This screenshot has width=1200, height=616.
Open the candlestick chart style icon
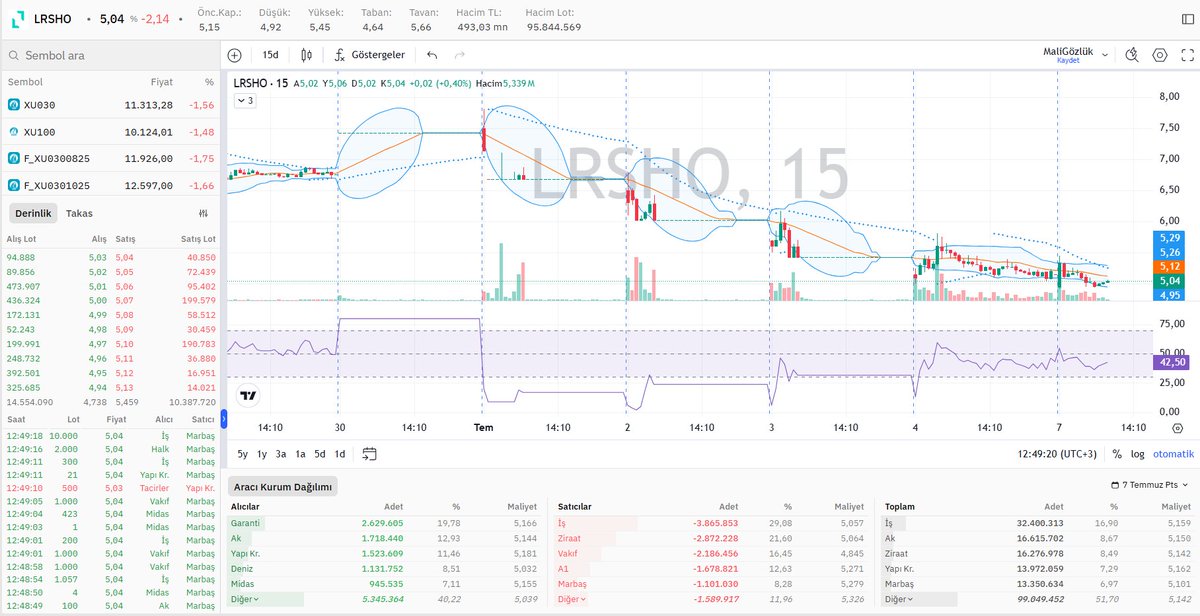(x=305, y=55)
